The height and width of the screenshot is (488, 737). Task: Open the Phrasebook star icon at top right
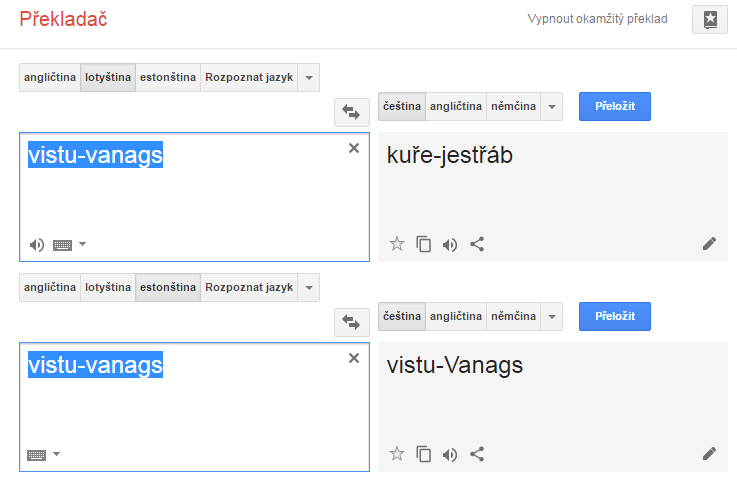click(x=710, y=20)
